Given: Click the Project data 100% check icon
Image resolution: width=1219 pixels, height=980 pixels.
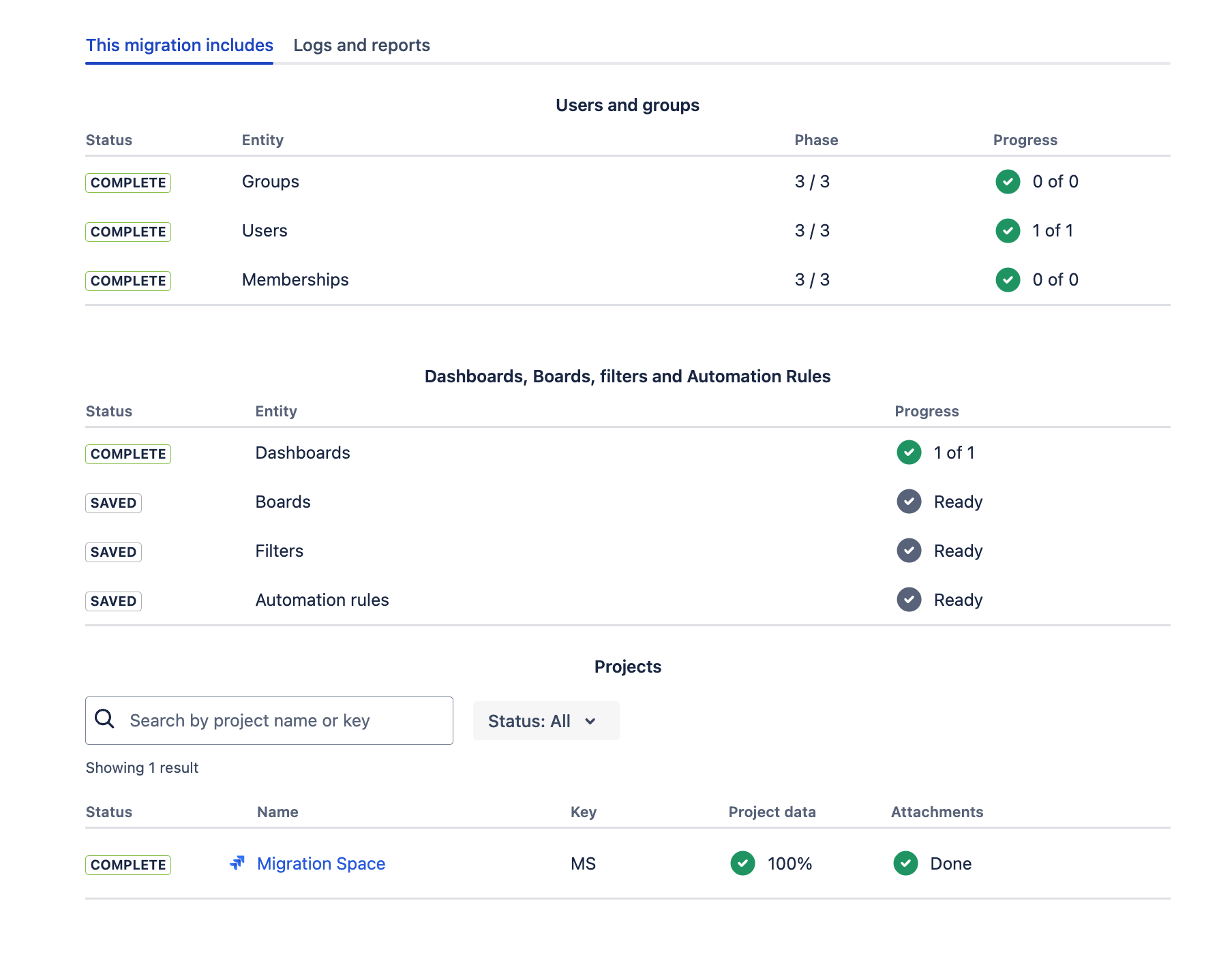Looking at the screenshot, I should 742,863.
